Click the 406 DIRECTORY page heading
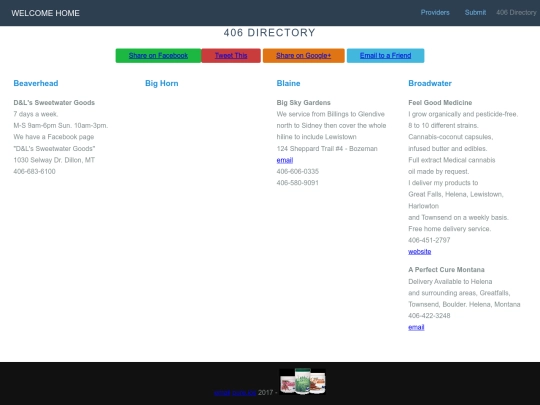Screen dimensions: 540x405 269,33
